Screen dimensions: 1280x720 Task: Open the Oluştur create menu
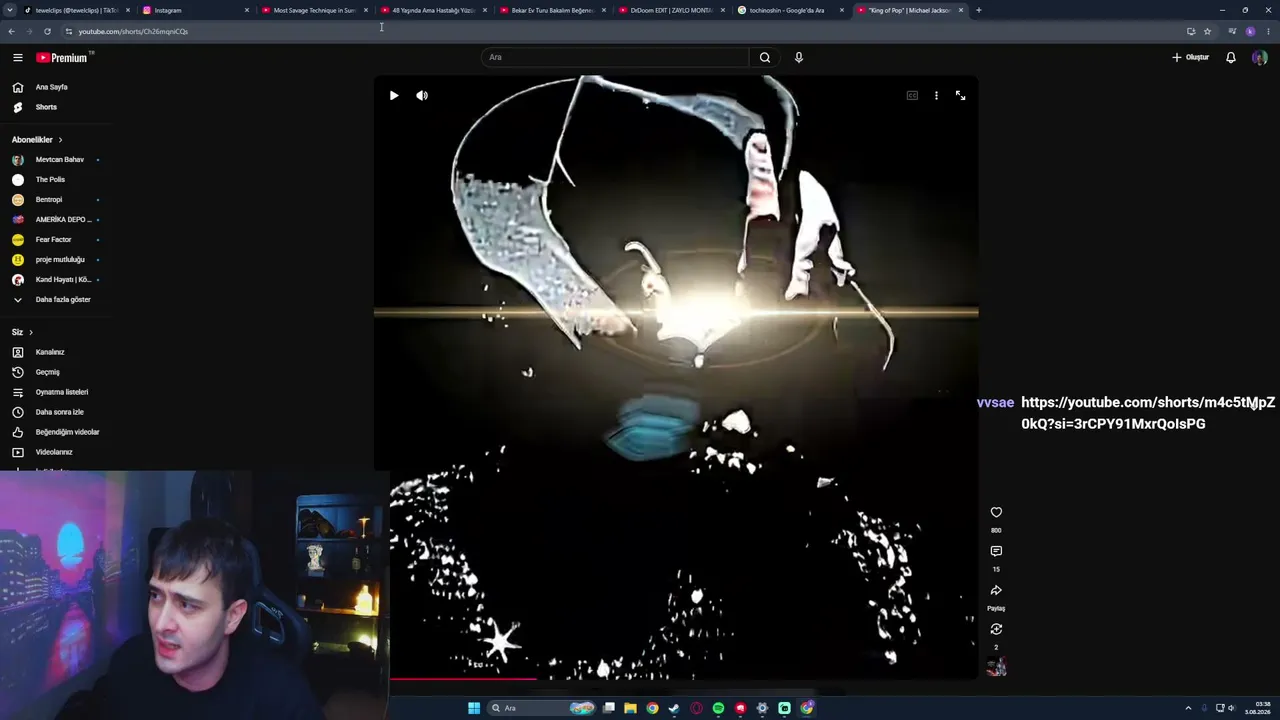1191,58
